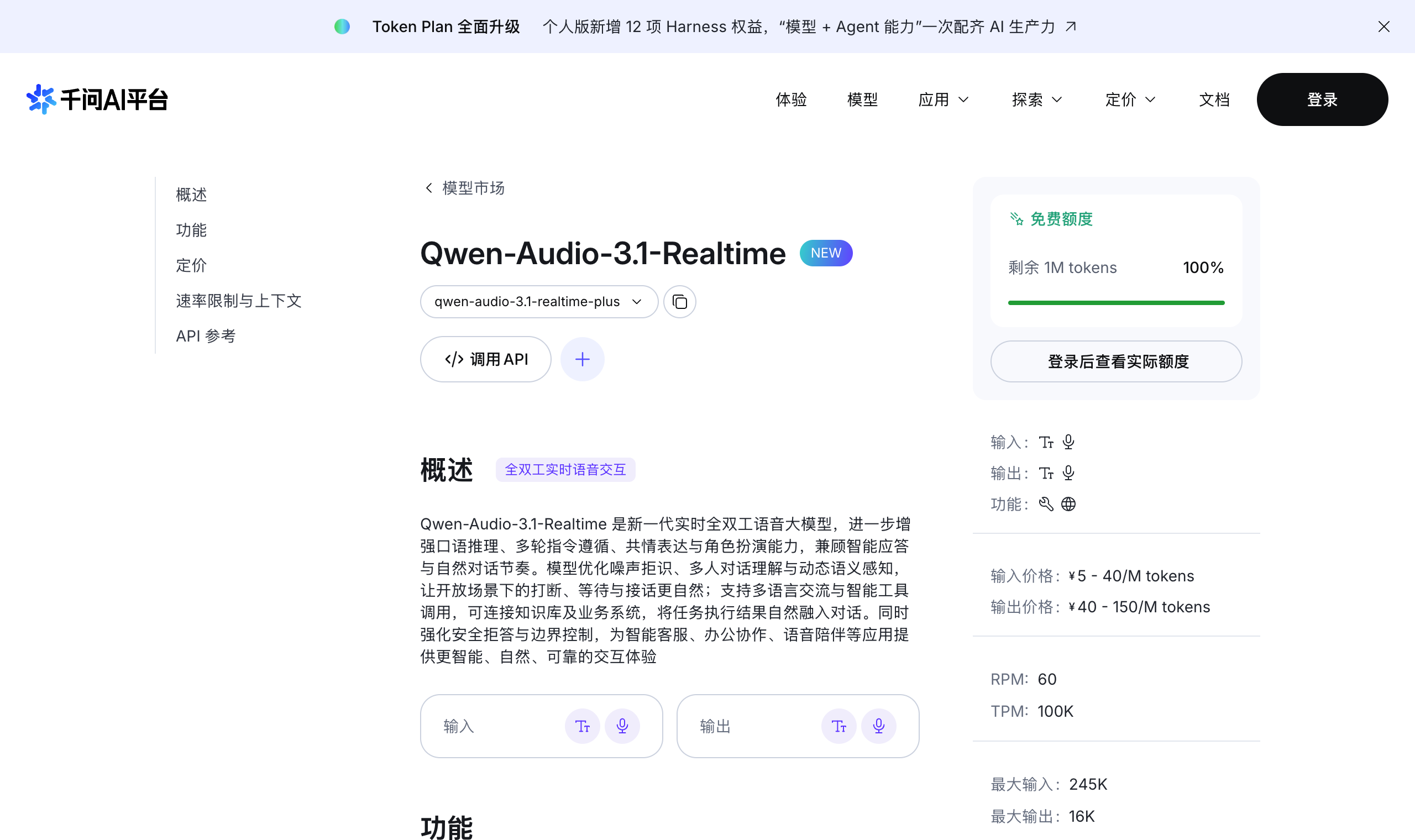
Task: Click 登录后查看实际额度 button
Action: pyautogui.click(x=1116, y=362)
